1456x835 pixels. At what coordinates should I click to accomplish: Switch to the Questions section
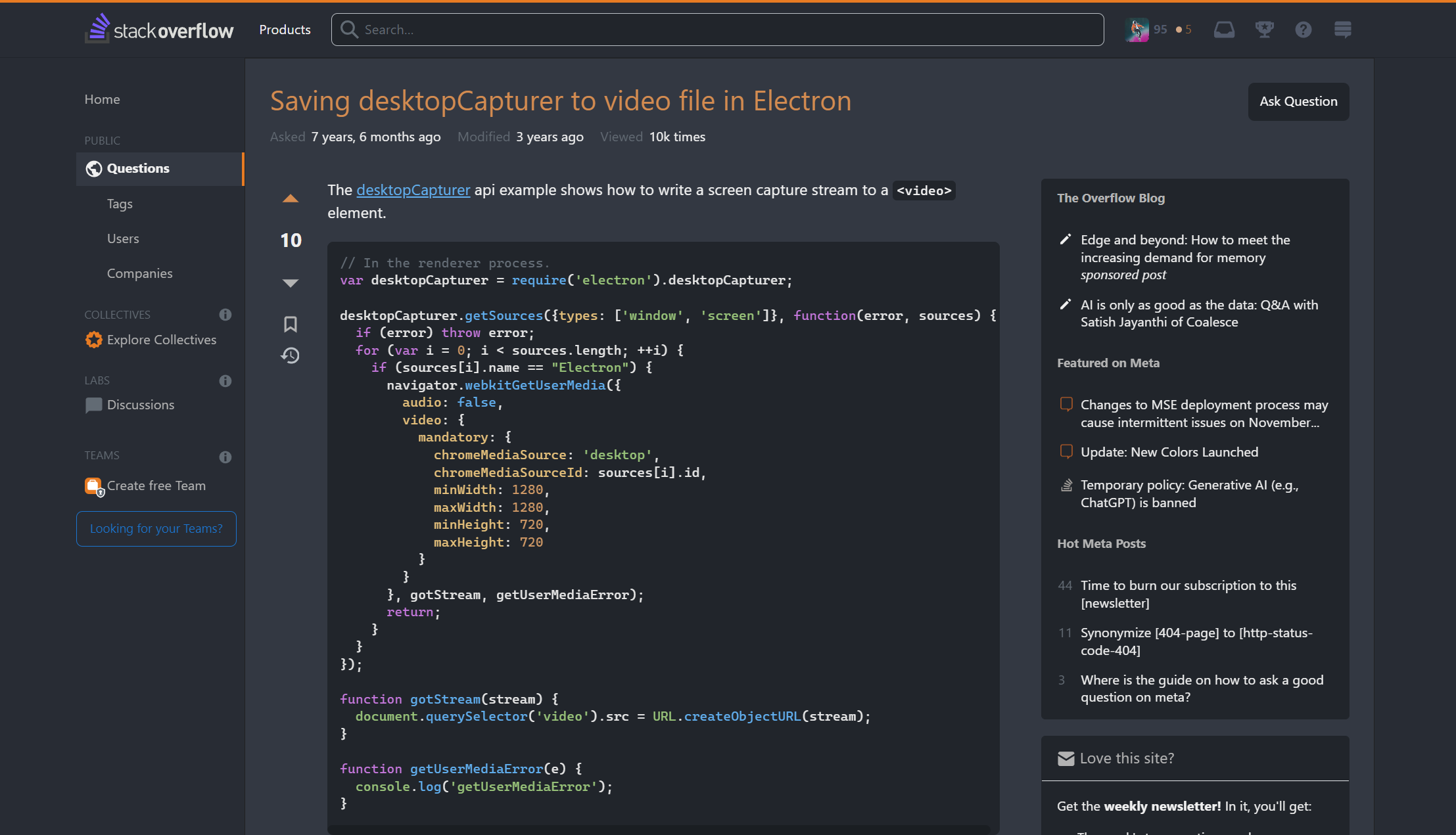tap(138, 168)
